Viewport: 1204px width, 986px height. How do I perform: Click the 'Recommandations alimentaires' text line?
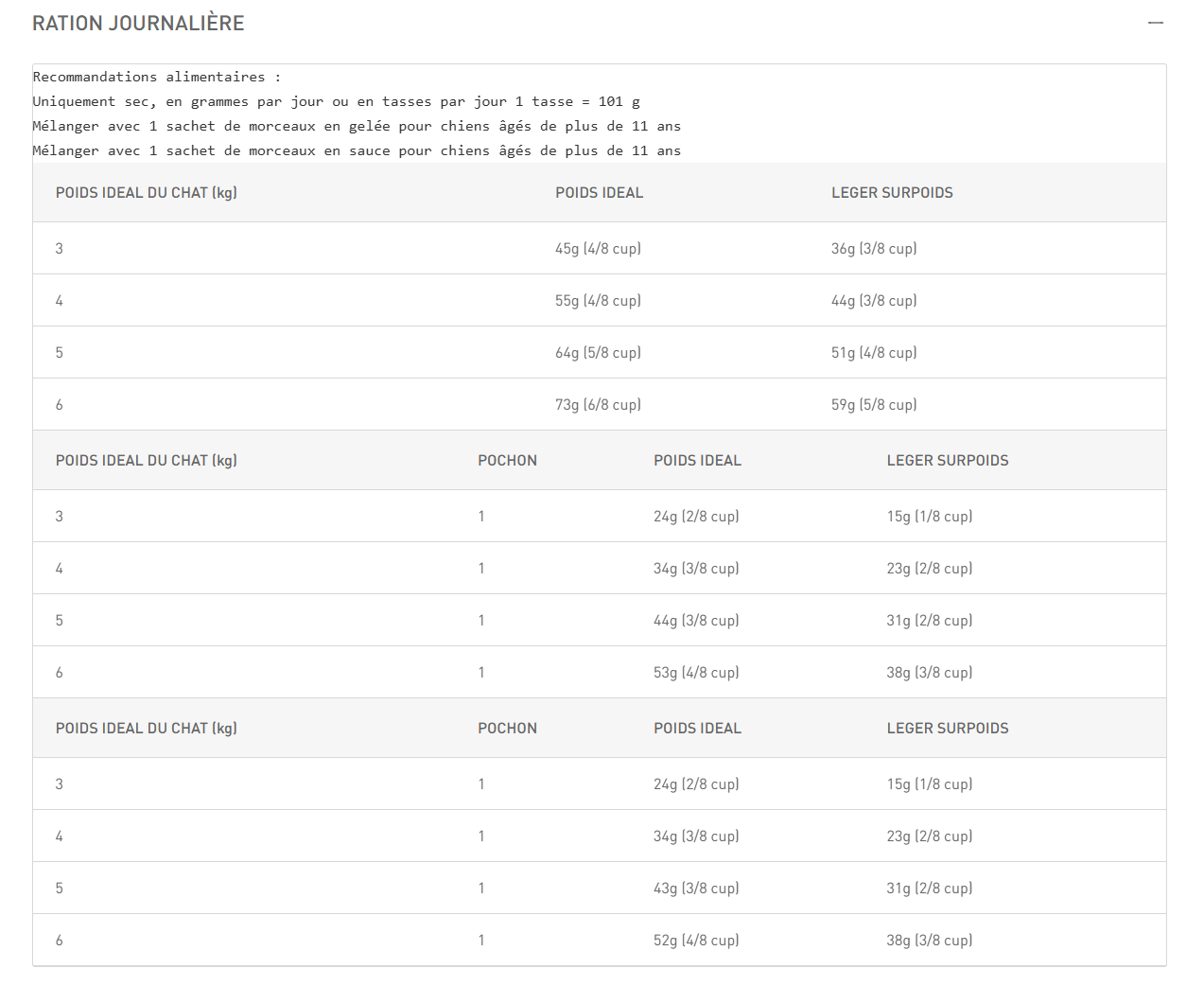[x=156, y=77]
